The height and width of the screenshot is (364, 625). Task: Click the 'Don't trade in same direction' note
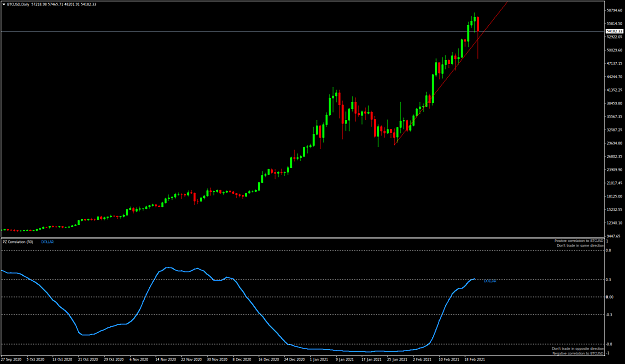[580, 246]
